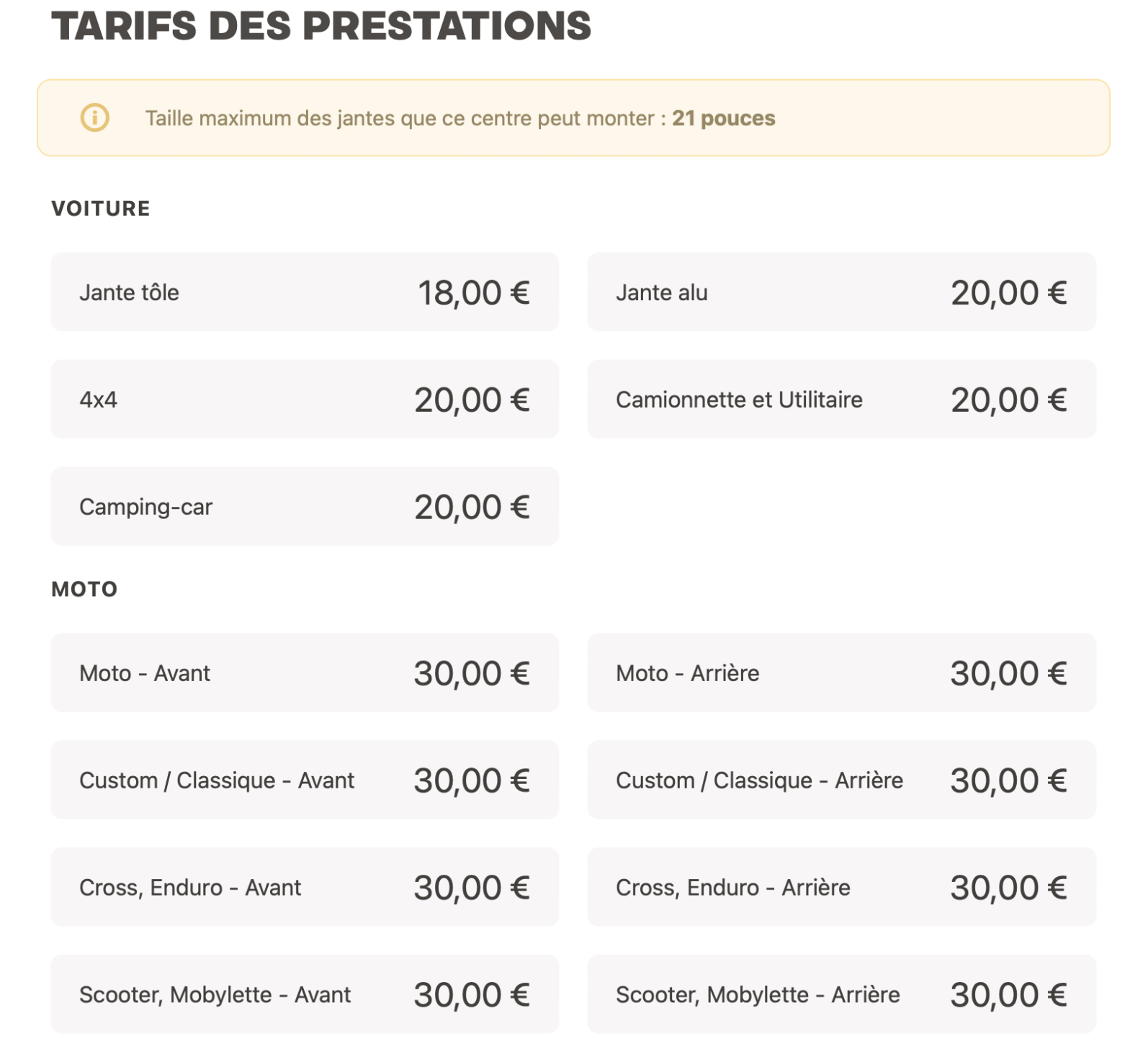The image size is (1148, 1049).
Task: Select the Jante tôle price card
Action: (304, 292)
